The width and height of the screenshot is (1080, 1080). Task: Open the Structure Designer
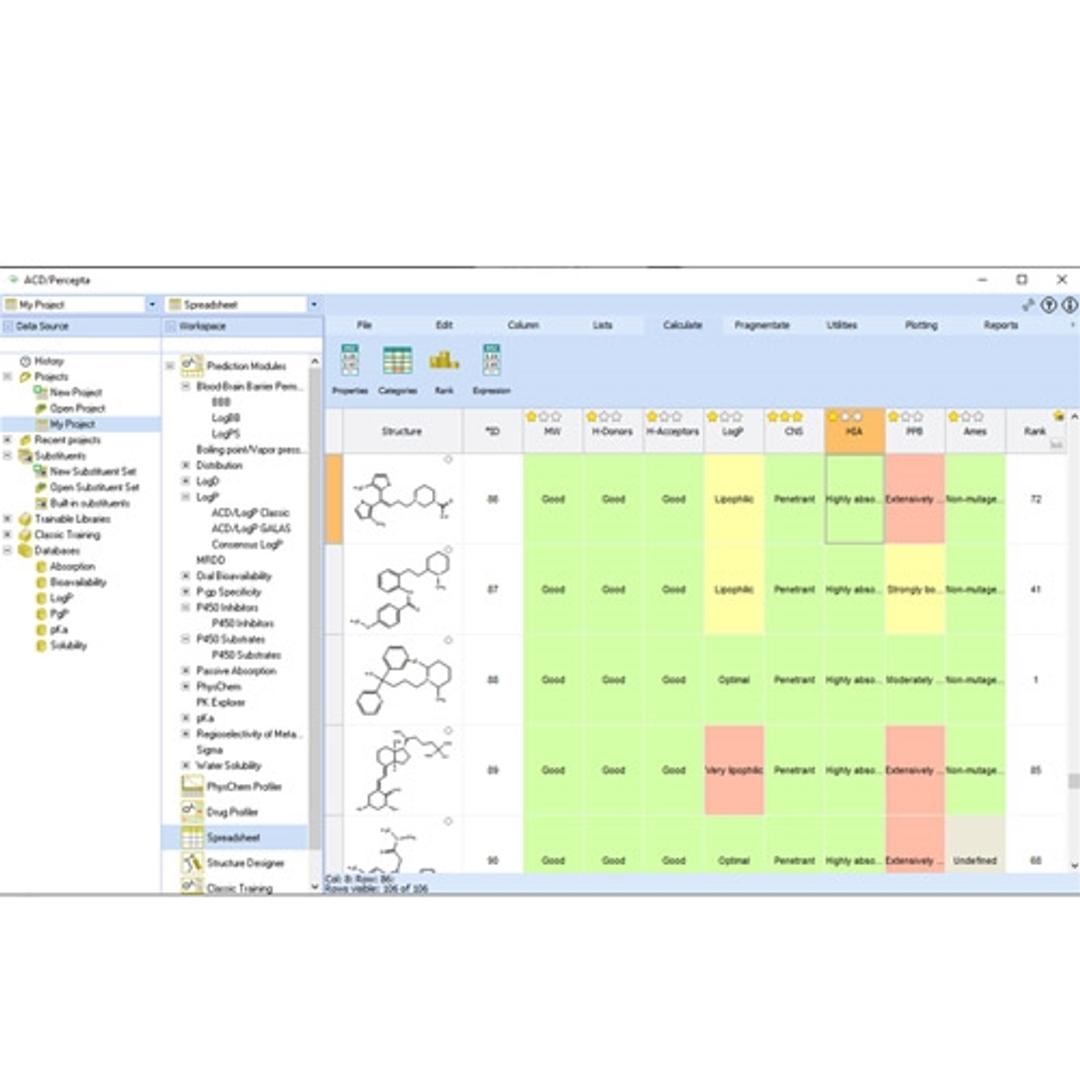coord(240,862)
